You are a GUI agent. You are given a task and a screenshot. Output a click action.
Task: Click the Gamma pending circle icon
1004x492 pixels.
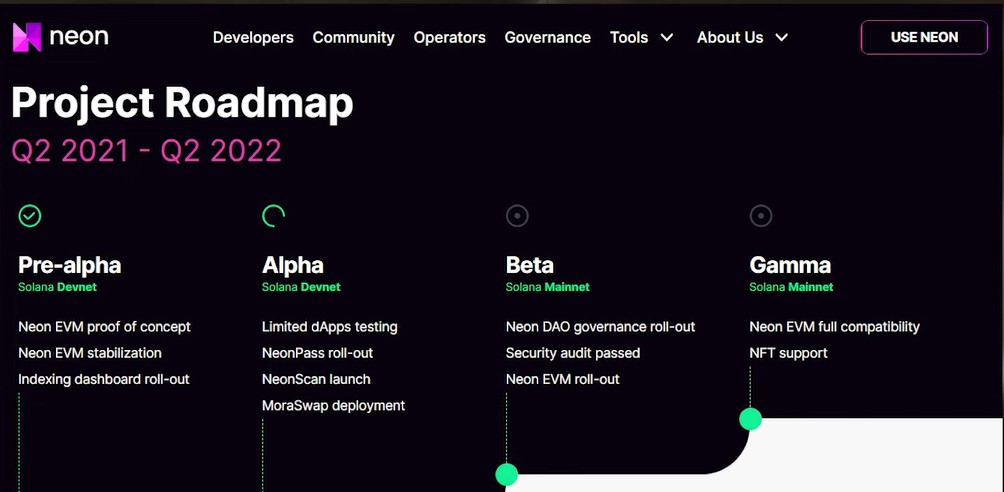761,215
